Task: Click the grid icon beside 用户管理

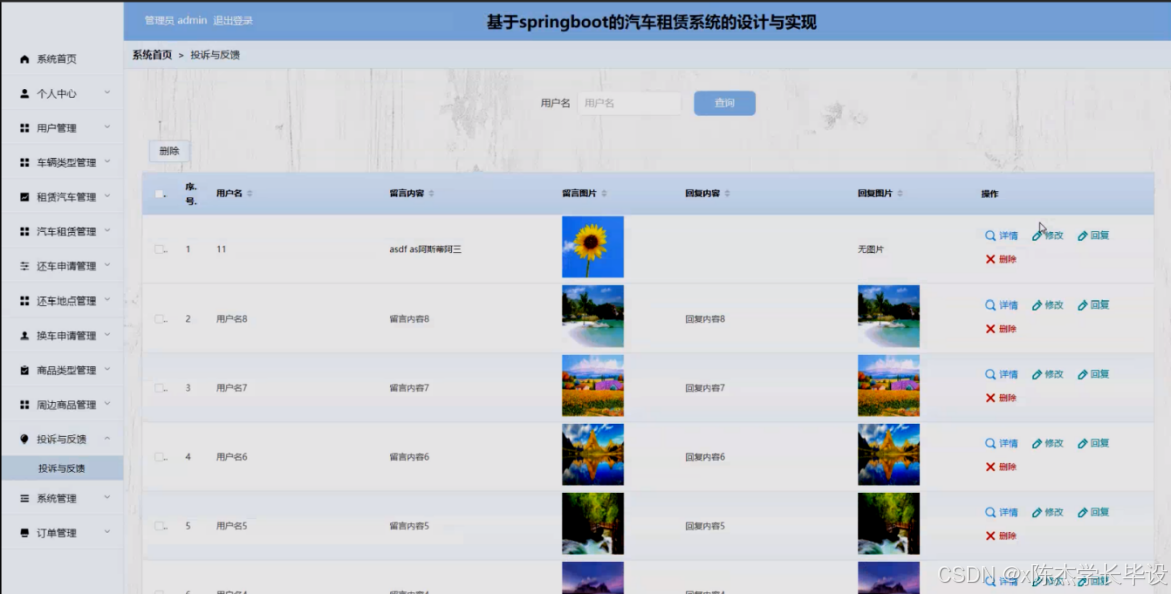Action: [x=25, y=129]
